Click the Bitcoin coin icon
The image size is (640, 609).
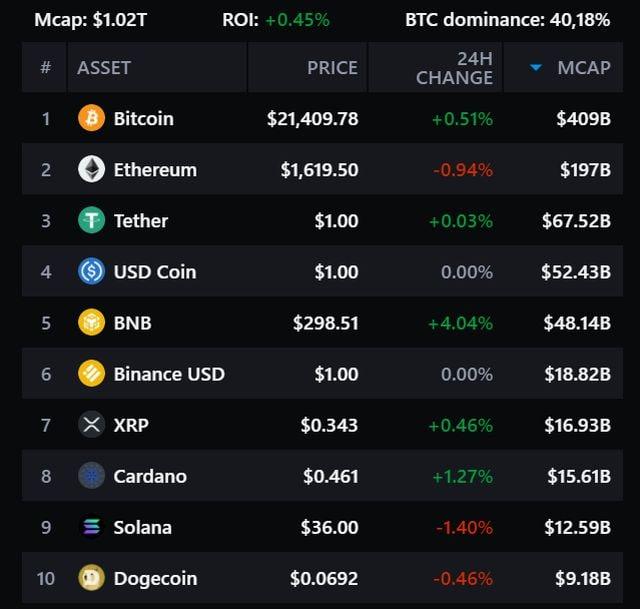point(91,118)
